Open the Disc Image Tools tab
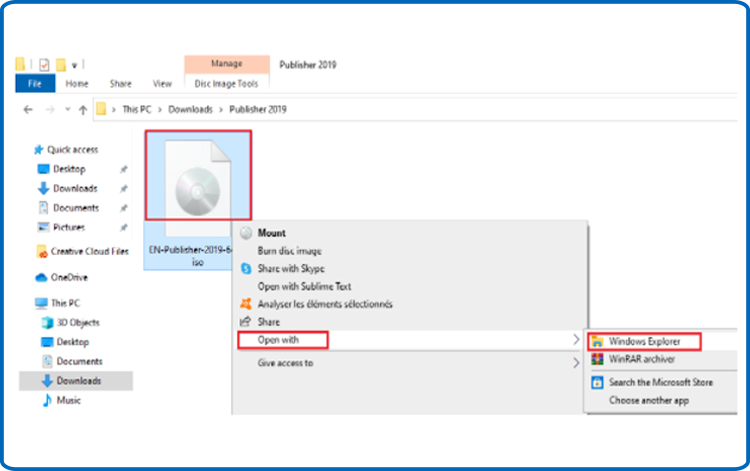 pos(226,84)
